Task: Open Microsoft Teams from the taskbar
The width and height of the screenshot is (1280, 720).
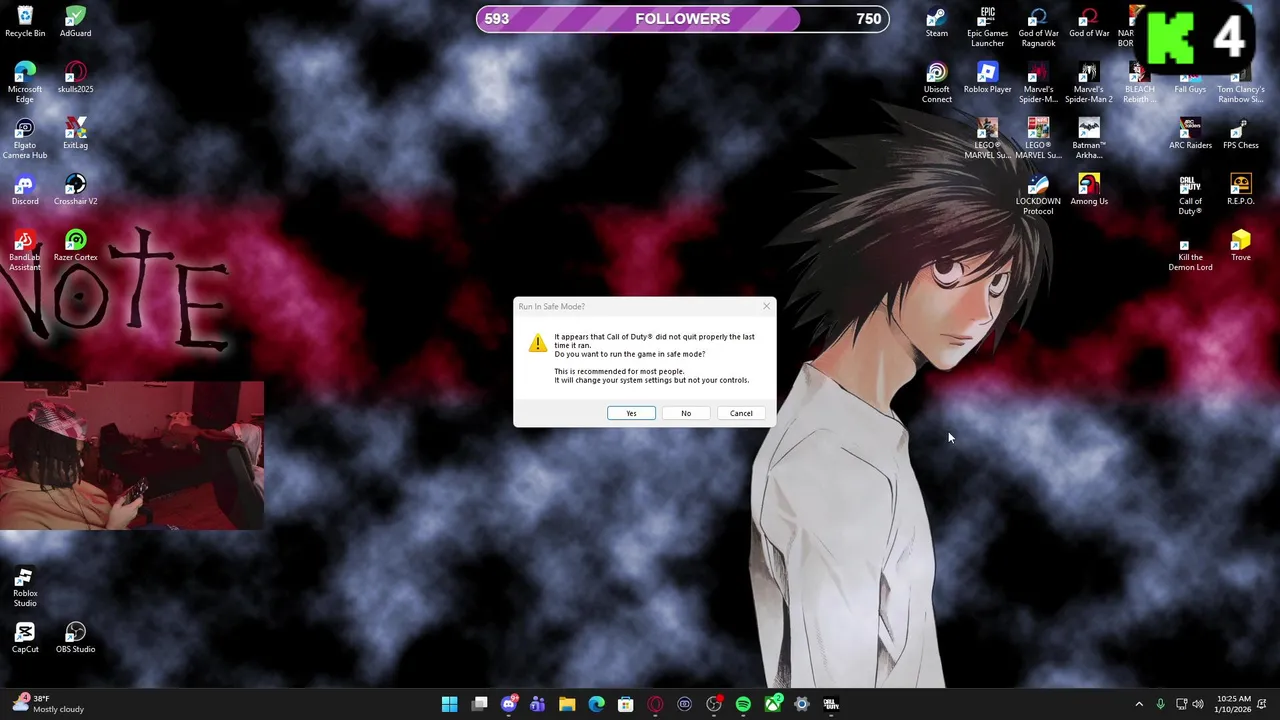Action: [538, 704]
